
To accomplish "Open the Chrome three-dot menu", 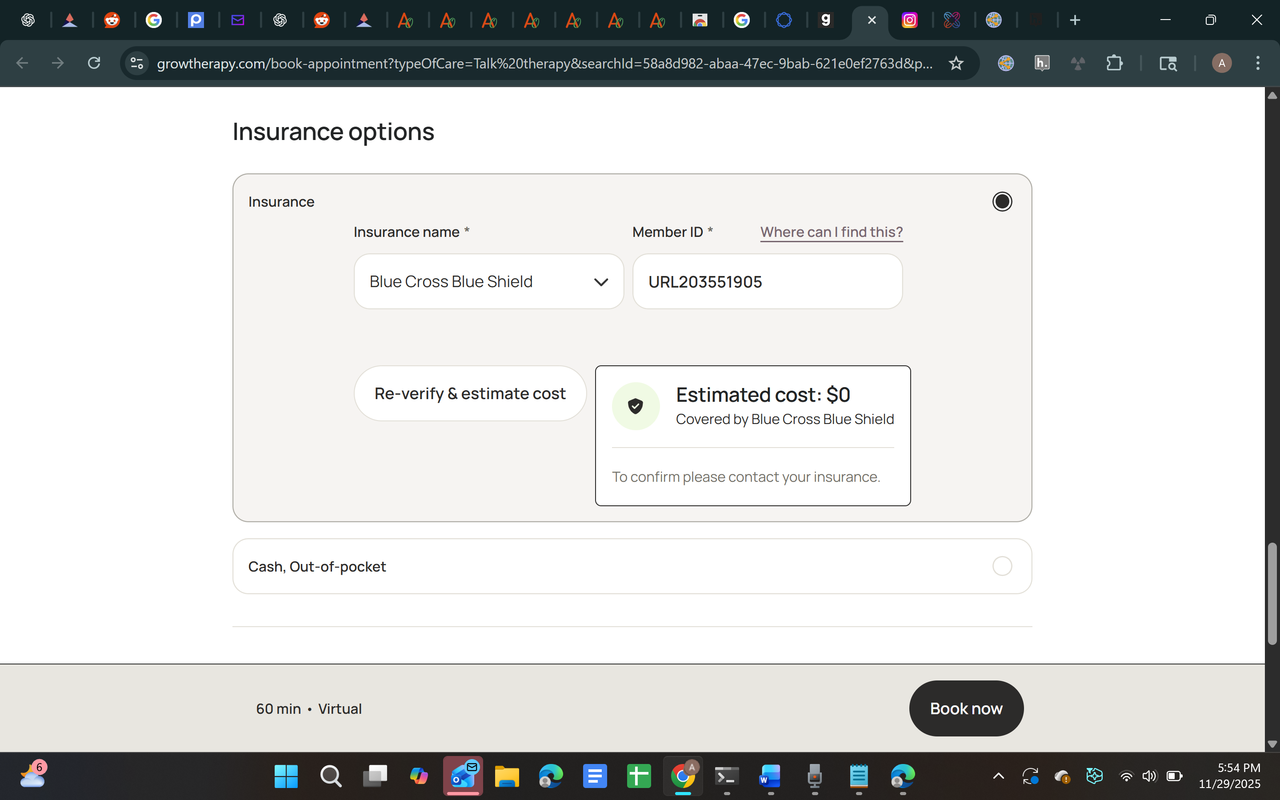I will click(x=1256, y=63).
